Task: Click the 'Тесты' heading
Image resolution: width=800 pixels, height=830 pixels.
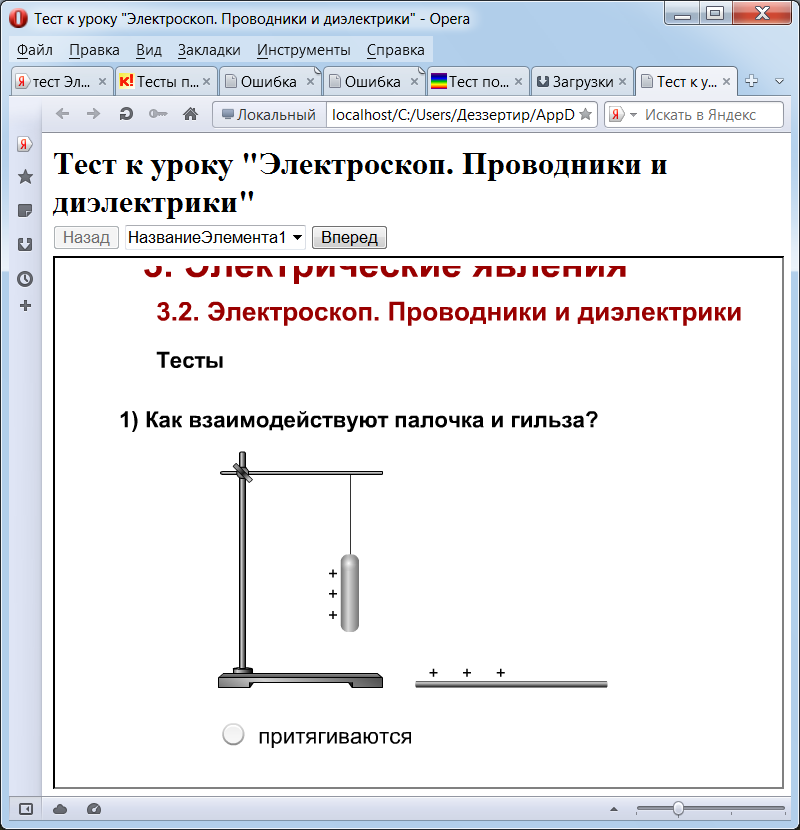Action: tap(190, 360)
